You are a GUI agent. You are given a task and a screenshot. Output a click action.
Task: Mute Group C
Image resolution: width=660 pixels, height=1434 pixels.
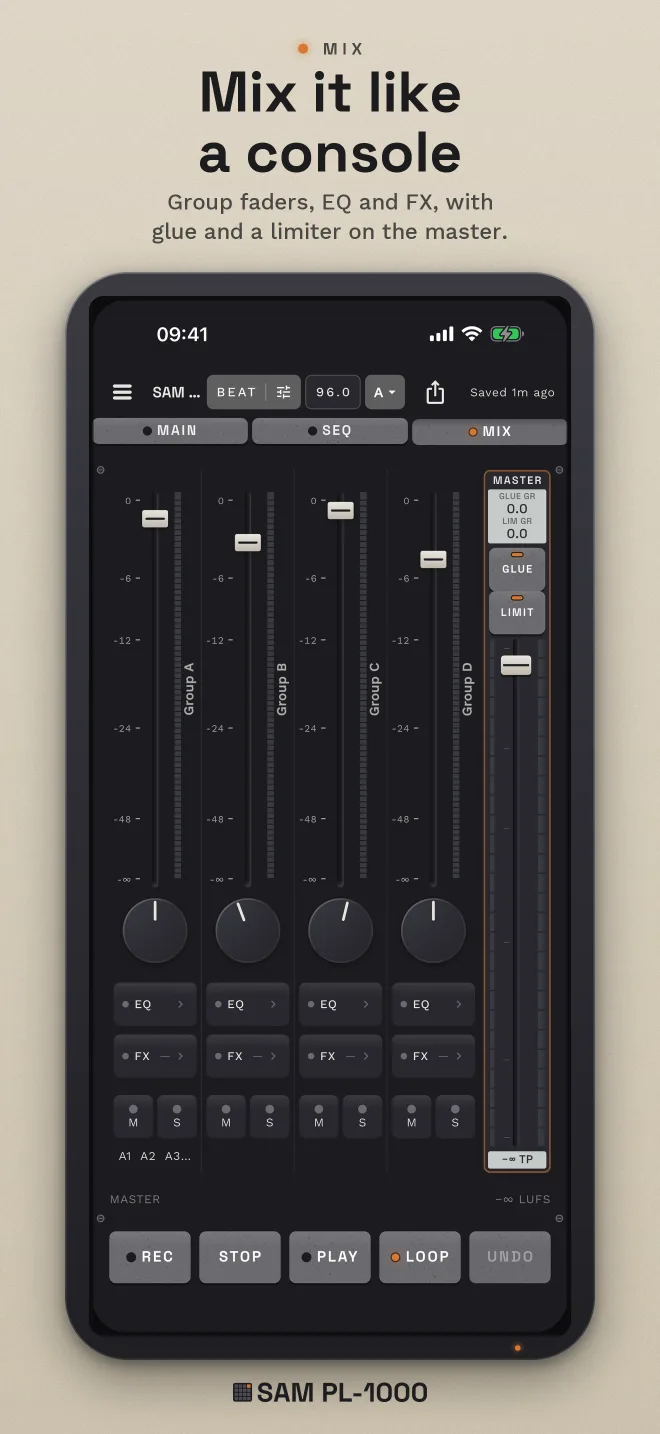click(319, 1116)
